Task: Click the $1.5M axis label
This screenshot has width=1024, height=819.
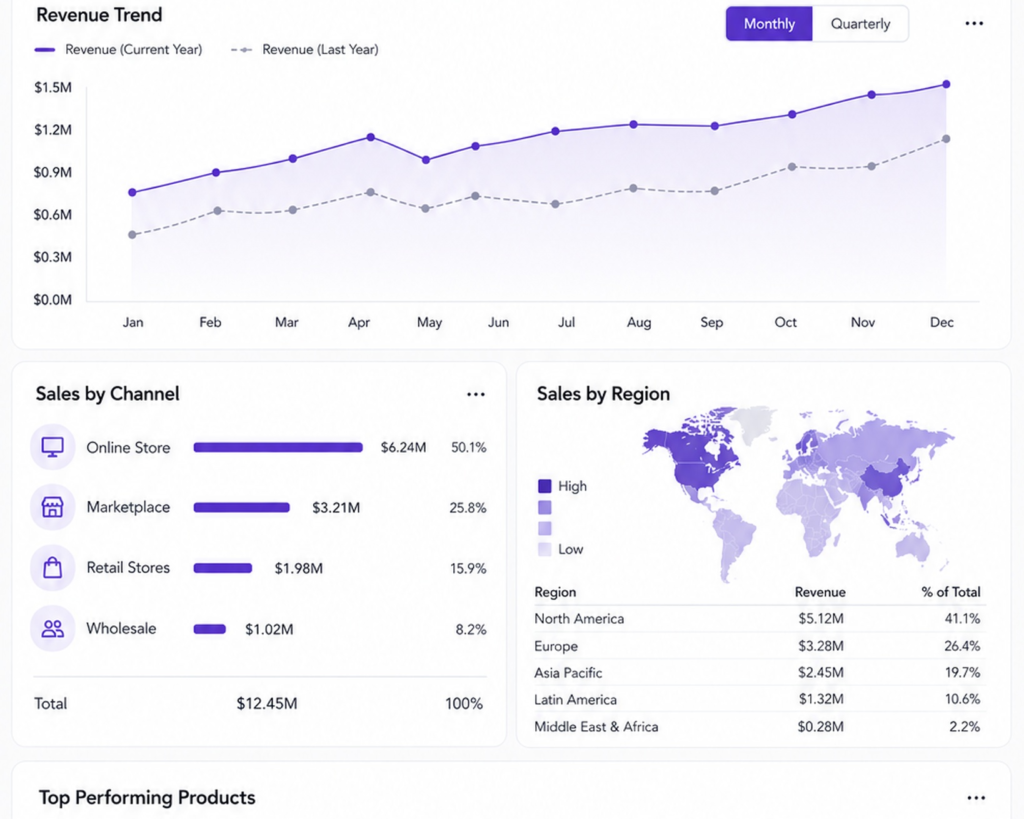Action: coord(53,88)
